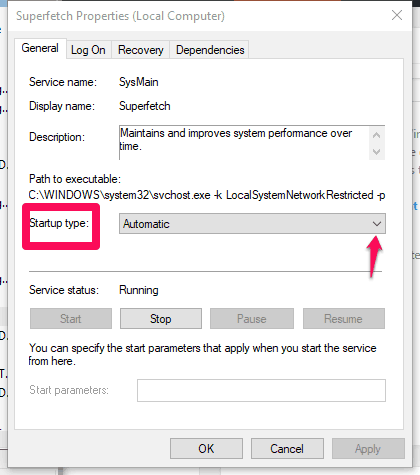Click the Resume service button
420x475 pixels.
(x=344, y=319)
